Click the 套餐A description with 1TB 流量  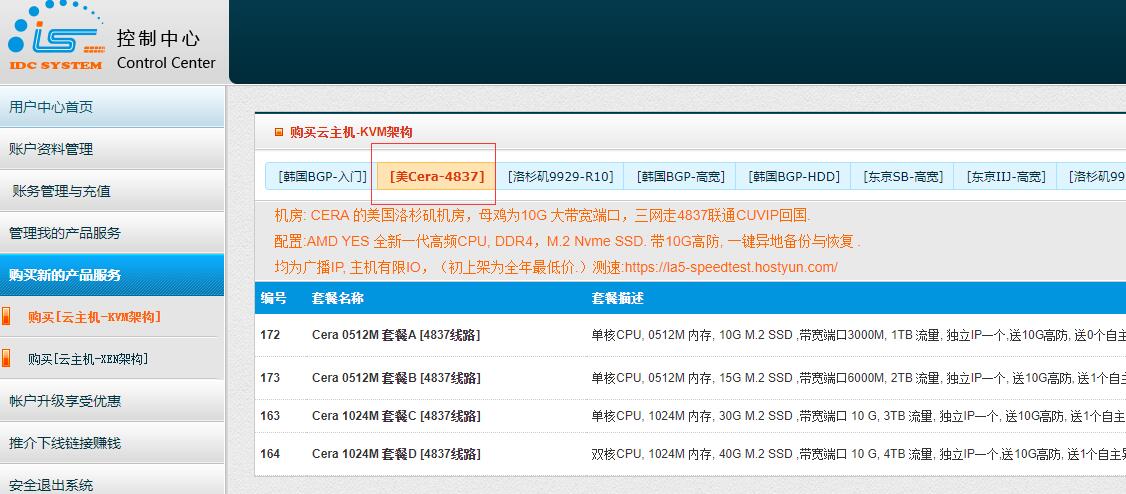pyautogui.click(x=858, y=335)
